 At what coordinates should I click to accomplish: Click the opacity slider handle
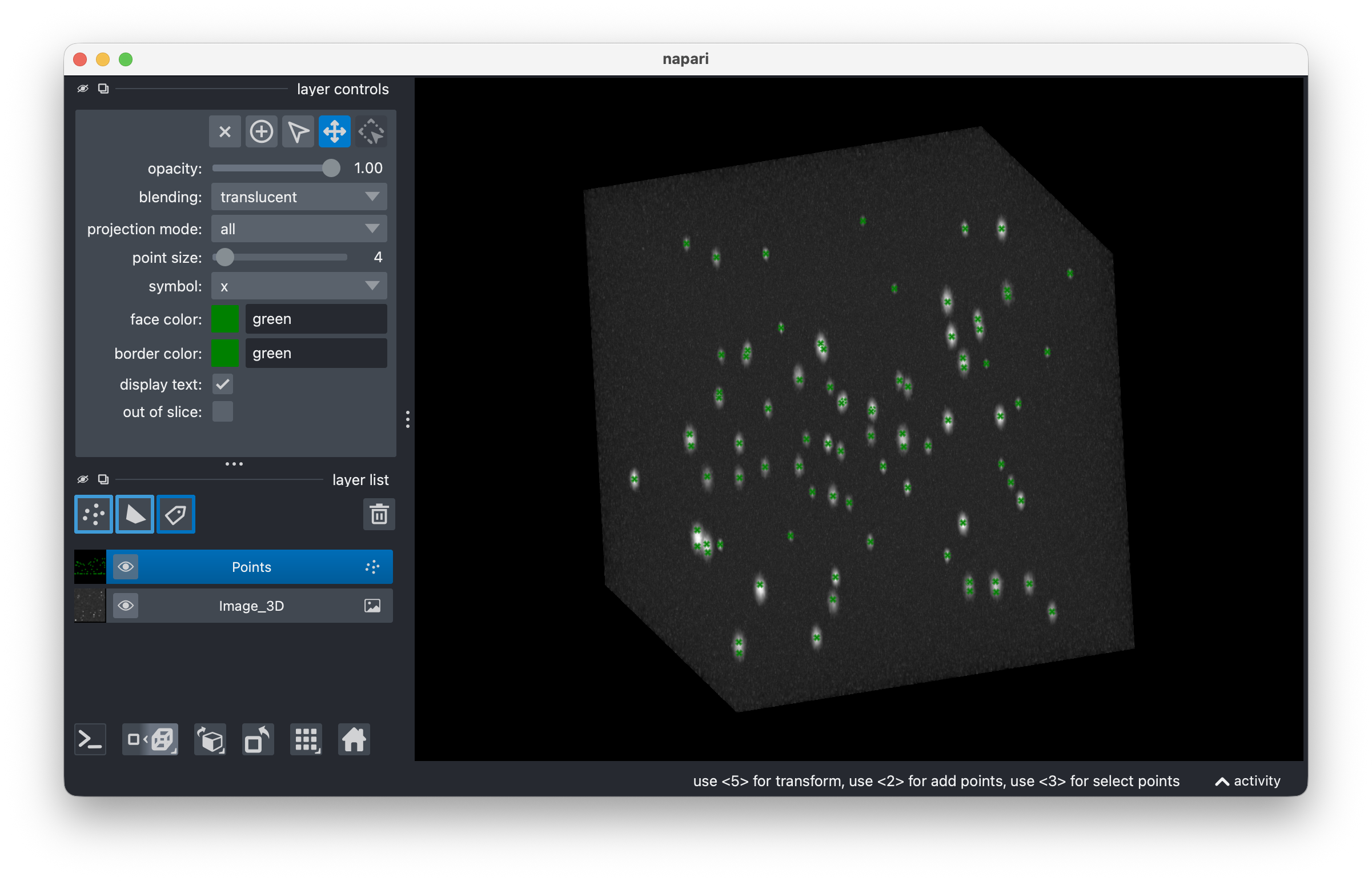point(331,168)
